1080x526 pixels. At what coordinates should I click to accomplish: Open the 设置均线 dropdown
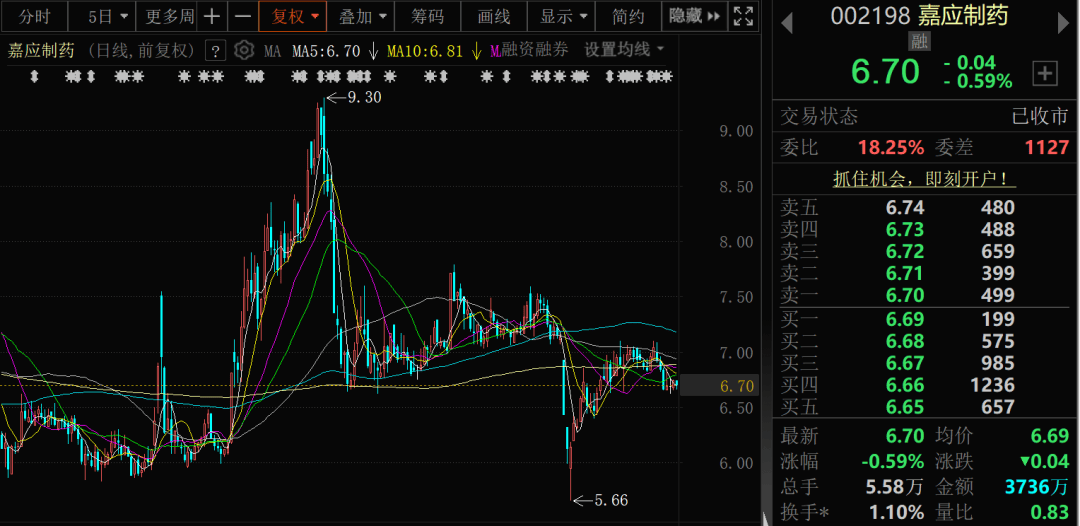pos(624,50)
